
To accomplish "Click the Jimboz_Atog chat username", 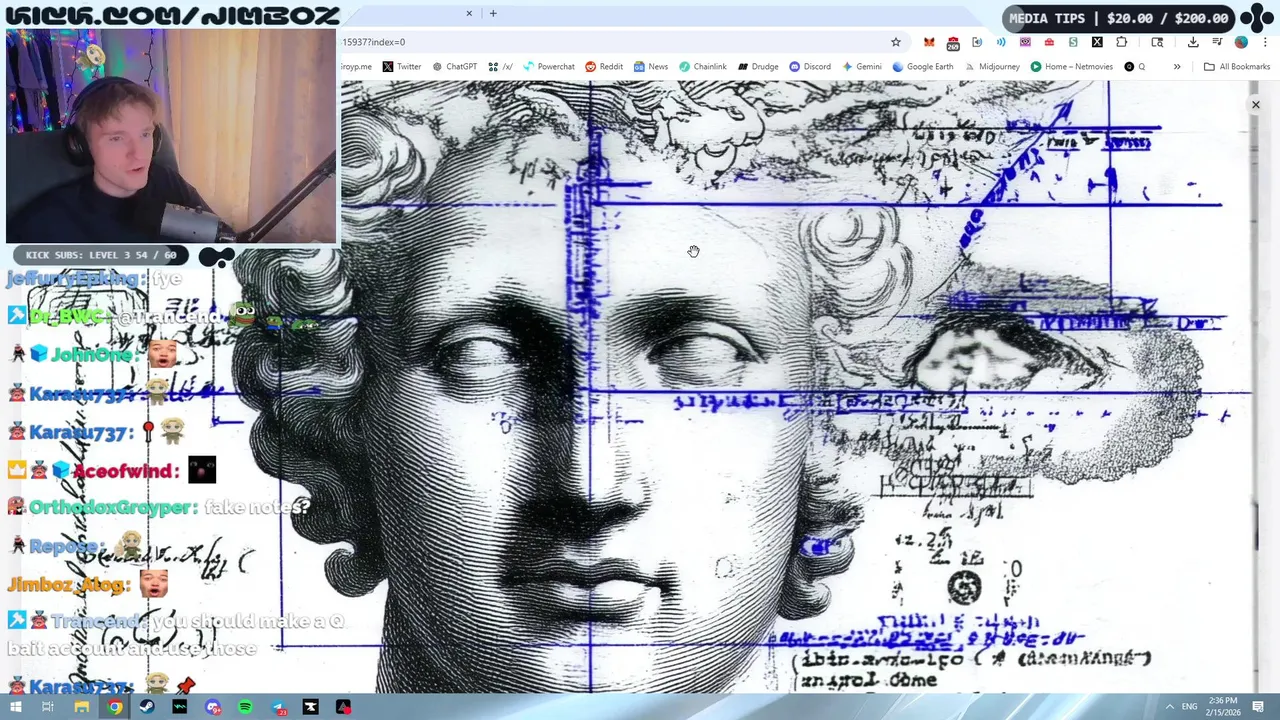I will (69, 585).
